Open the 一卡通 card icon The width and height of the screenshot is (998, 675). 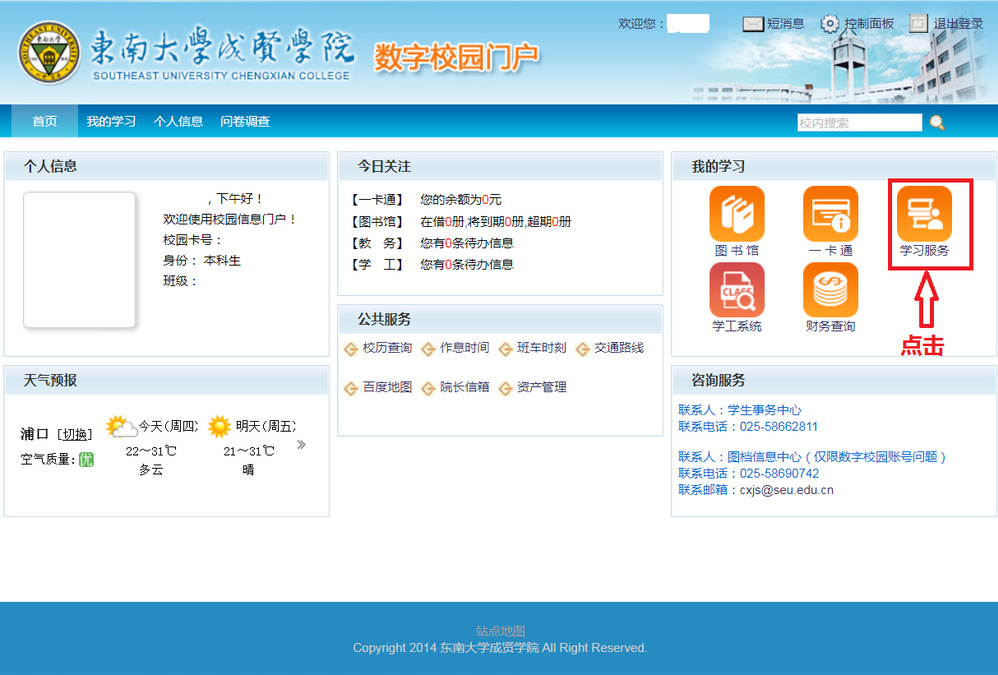coord(830,214)
